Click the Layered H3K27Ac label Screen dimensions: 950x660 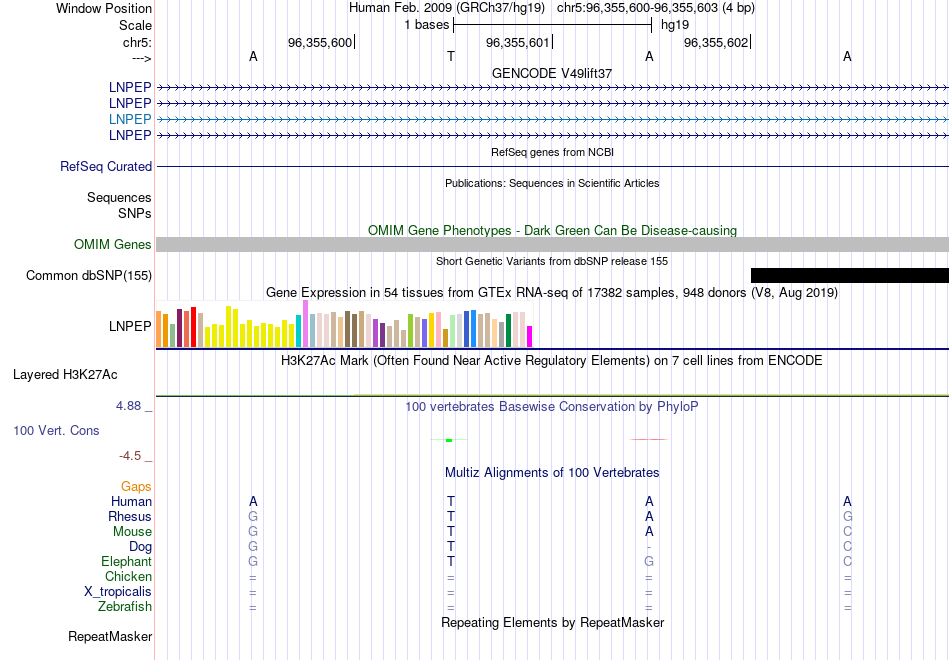[65, 375]
